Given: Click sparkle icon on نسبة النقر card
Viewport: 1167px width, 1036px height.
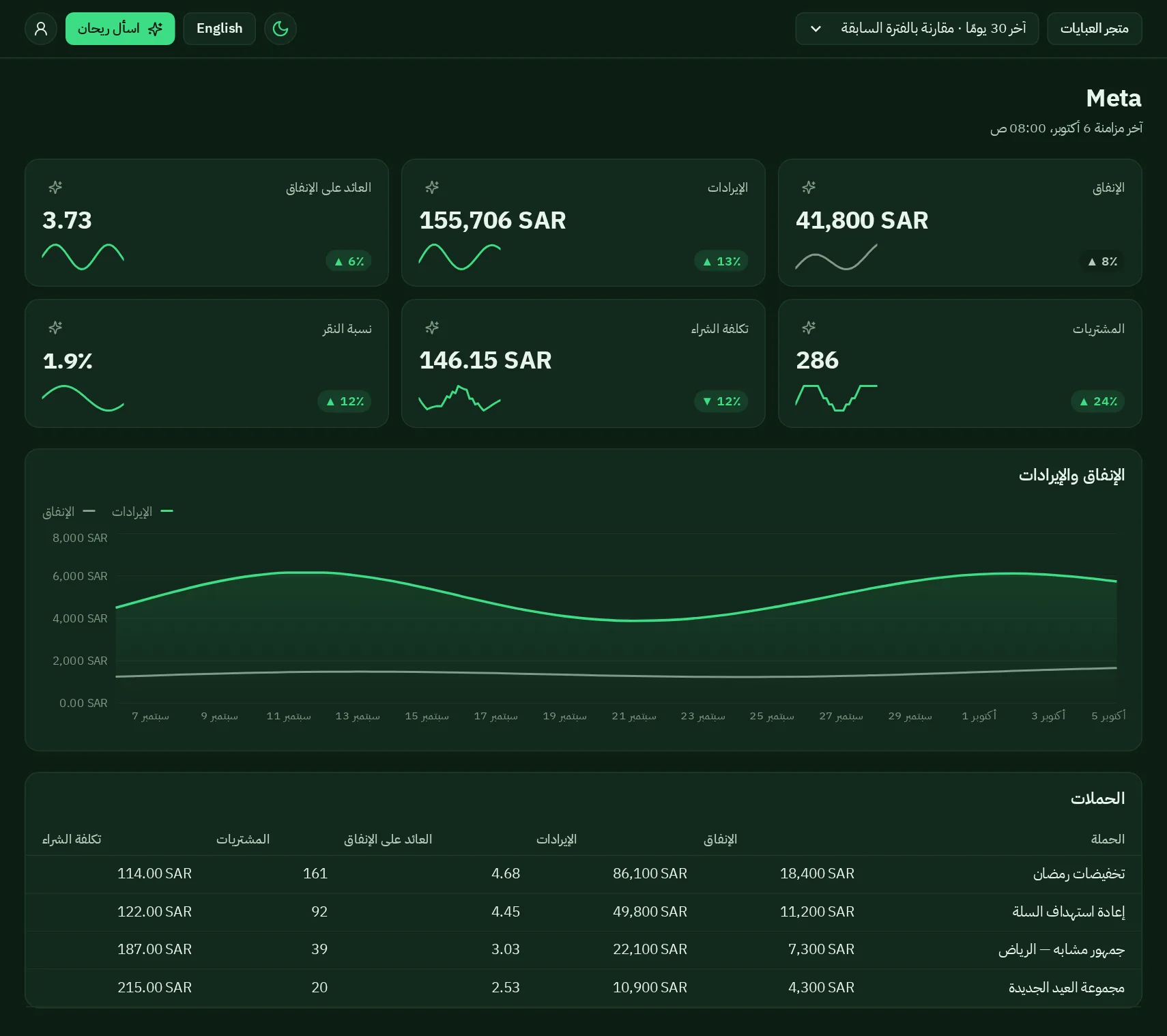Looking at the screenshot, I should coord(55,328).
